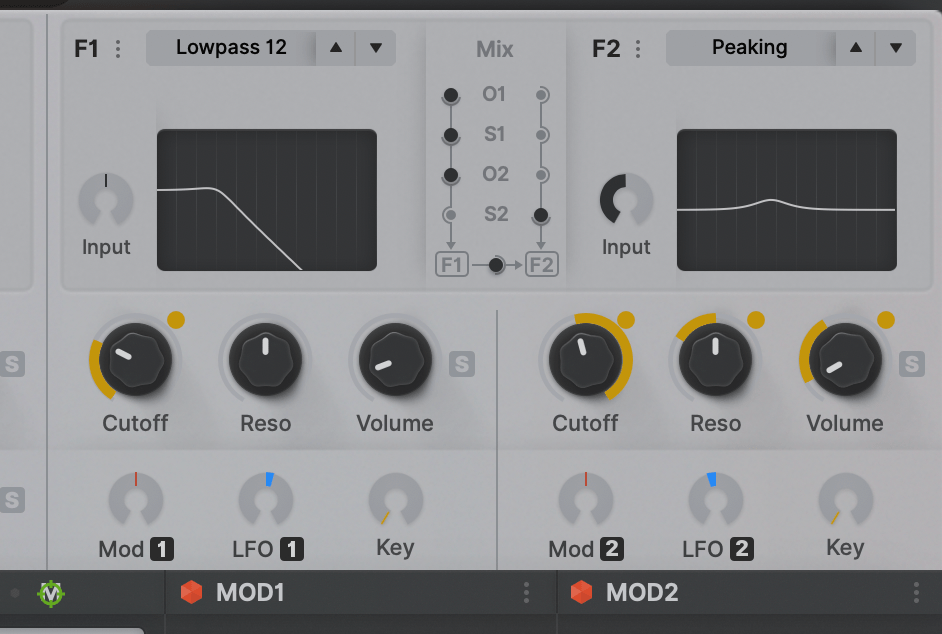Click the red hexagon icon beside MOD2
Image resolution: width=942 pixels, height=634 pixels.
pyautogui.click(x=582, y=592)
